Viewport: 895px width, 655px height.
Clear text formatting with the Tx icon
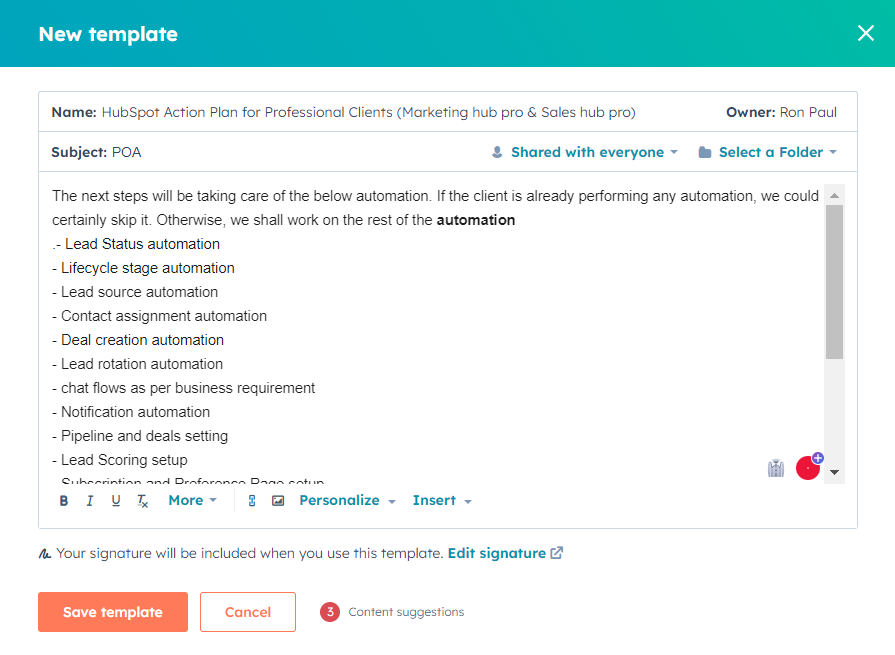pos(142,500)
